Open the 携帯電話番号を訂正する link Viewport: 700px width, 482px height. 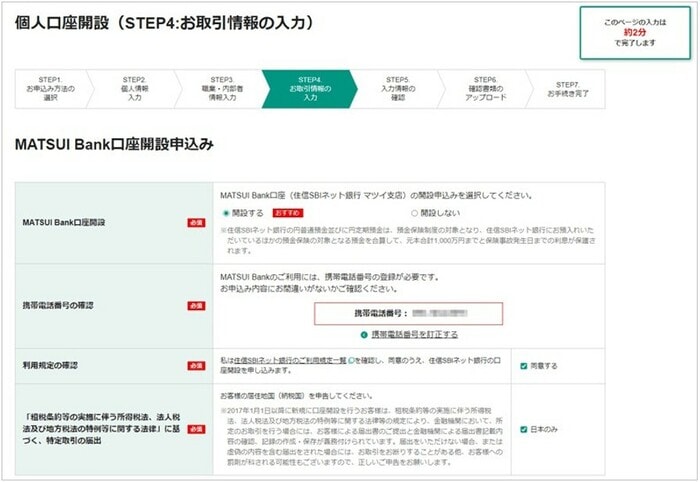[415, 334]
